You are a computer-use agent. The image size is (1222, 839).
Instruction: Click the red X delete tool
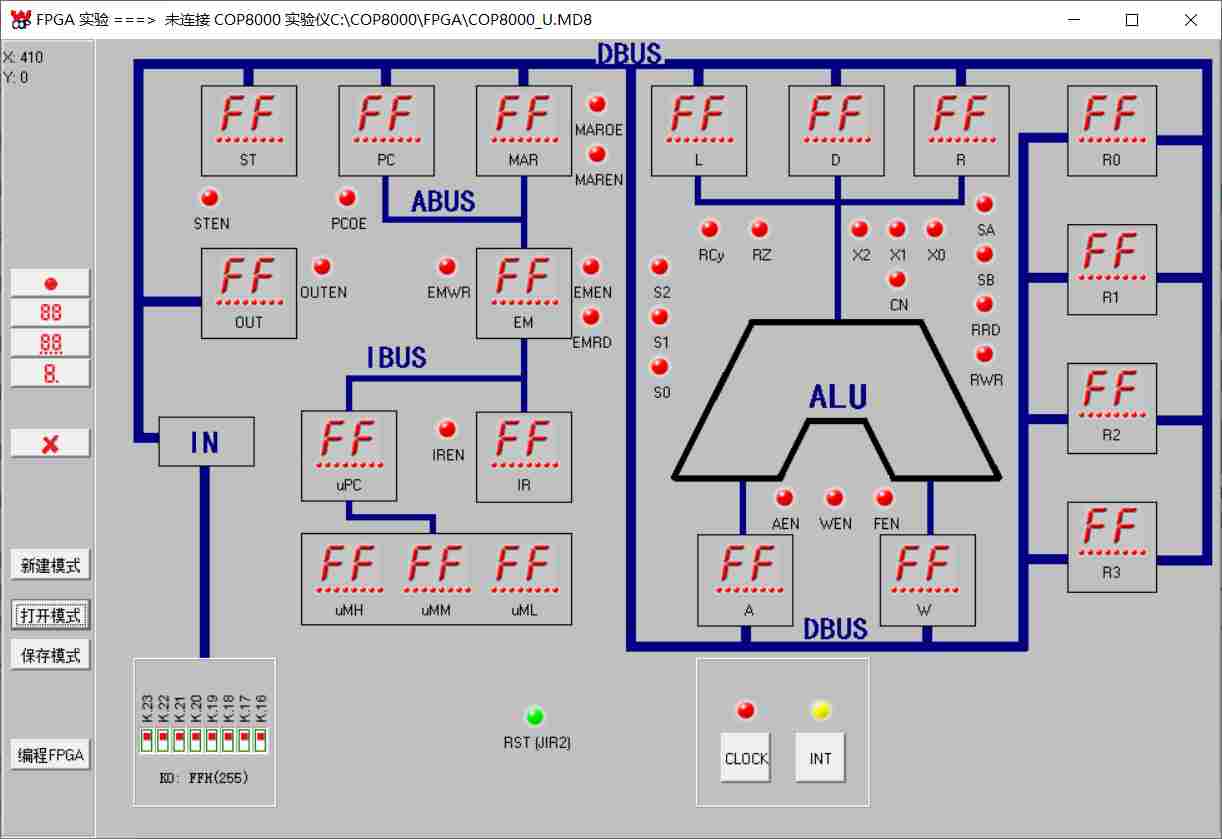pos(50,443)
